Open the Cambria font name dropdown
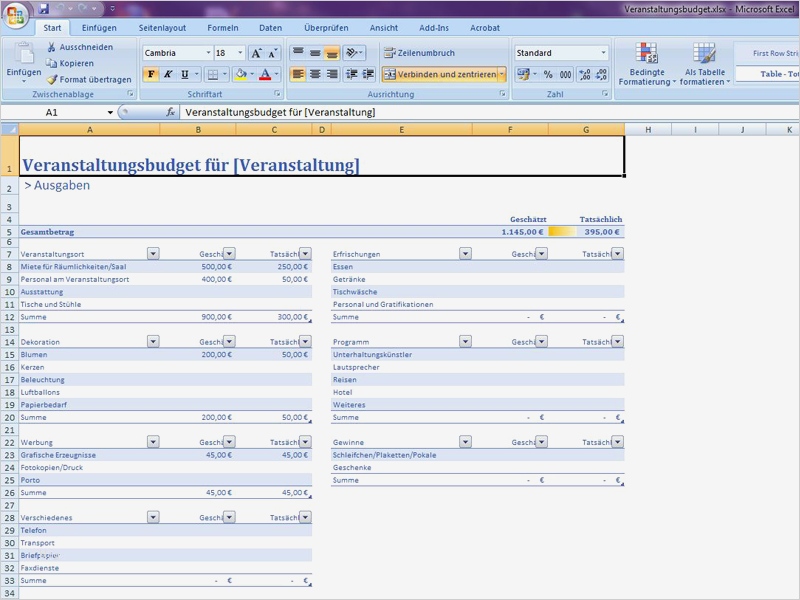Viewport: 800px width, 600px height. 208,53
